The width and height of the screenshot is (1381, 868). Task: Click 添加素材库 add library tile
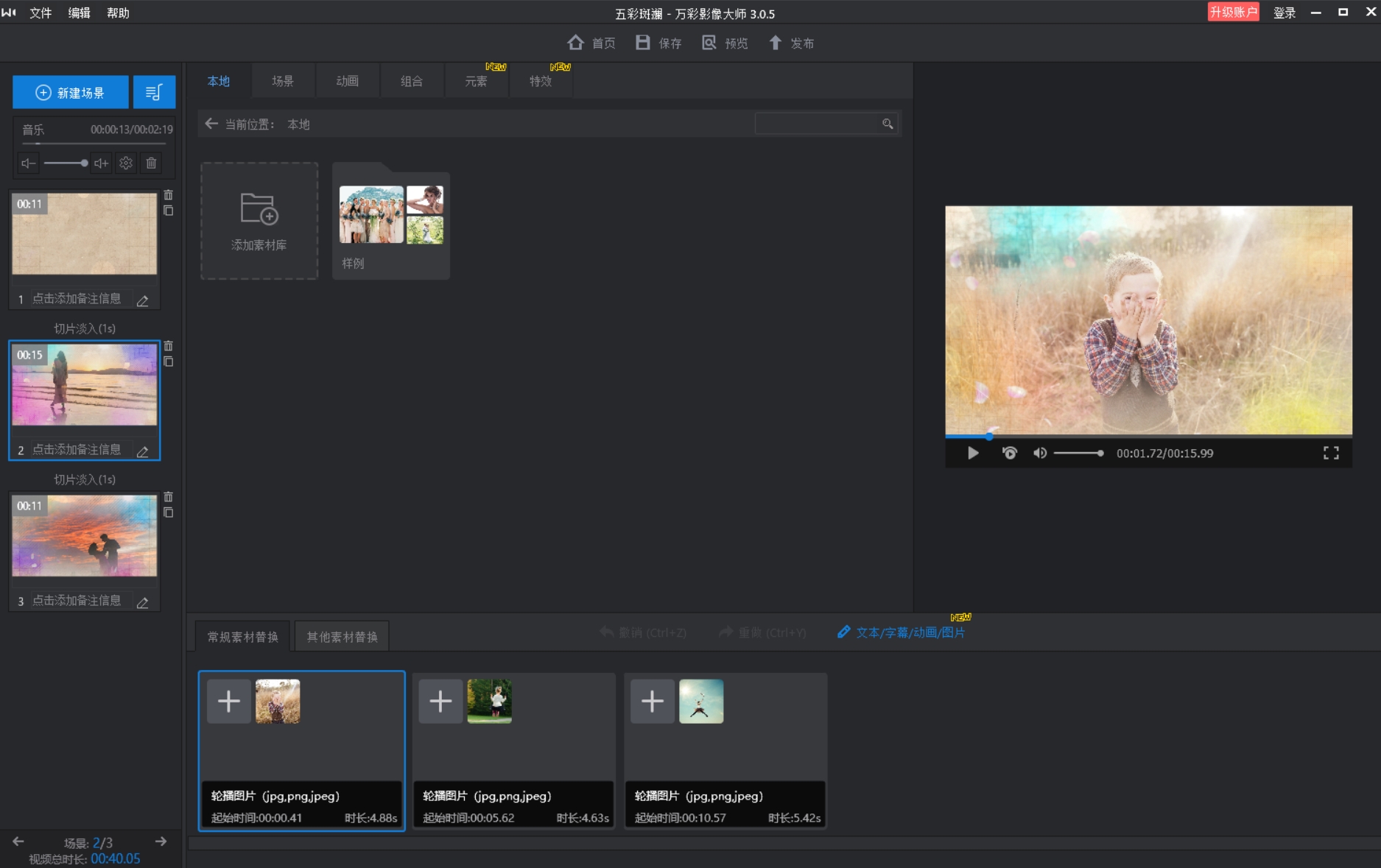coord(259,221)
